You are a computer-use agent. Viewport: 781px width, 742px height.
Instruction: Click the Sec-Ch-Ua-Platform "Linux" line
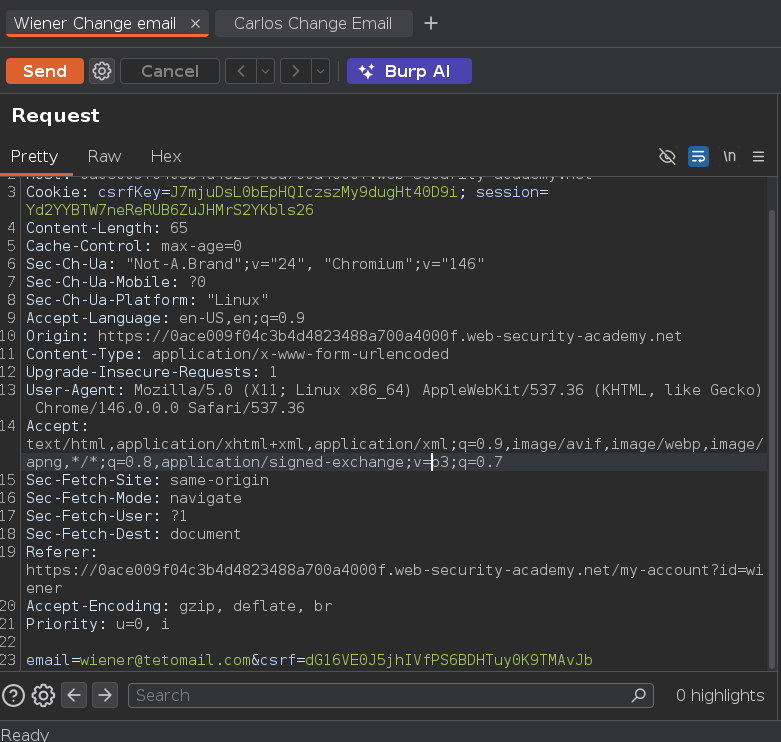[147, 300]
